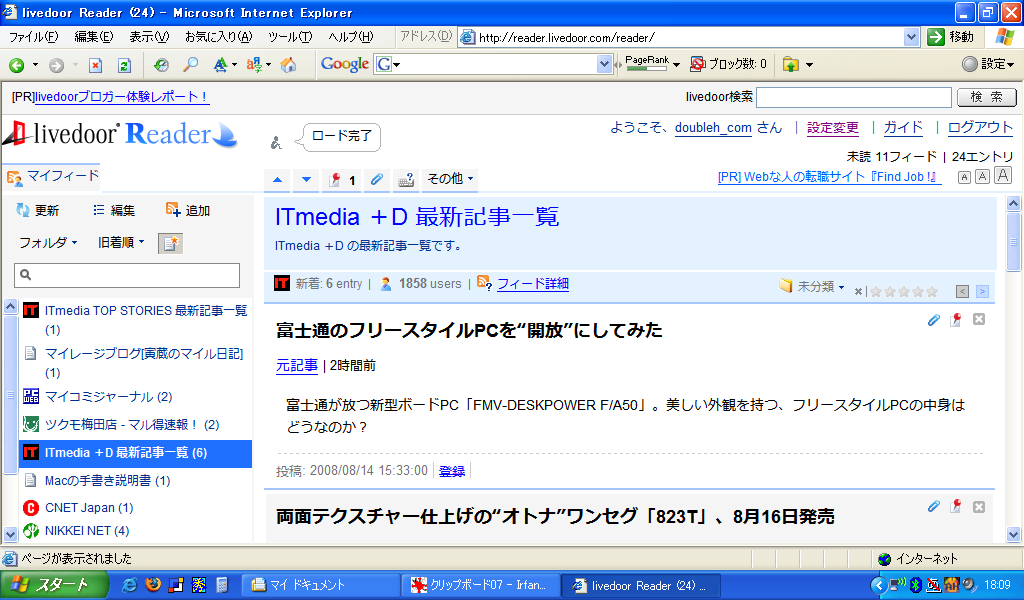Select the CNET Japan (1) feed
Image resolution: width=1024 pixels, height=600 pixels.
(88, 507)
